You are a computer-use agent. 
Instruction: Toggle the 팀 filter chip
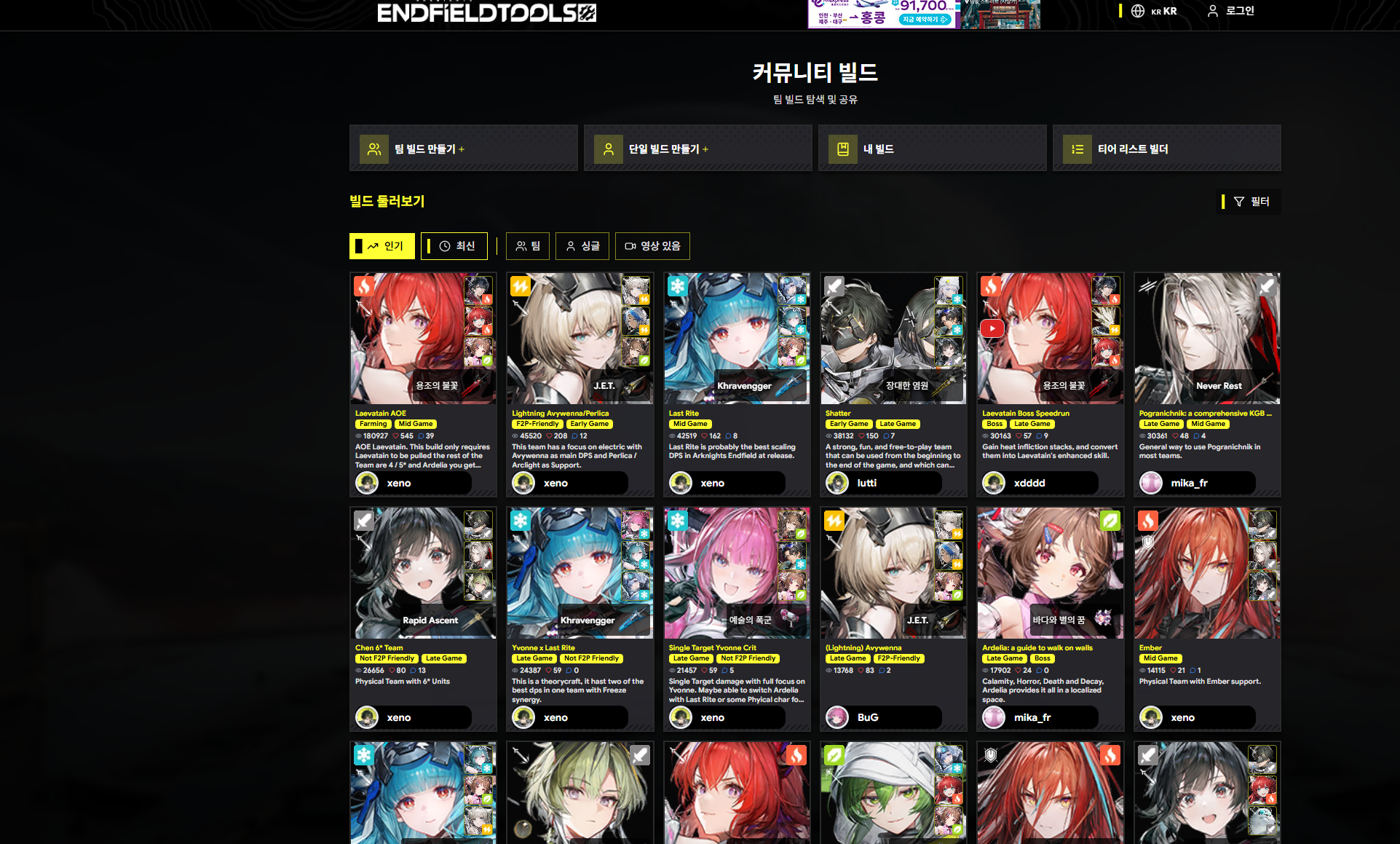click(x=528, y=246)
